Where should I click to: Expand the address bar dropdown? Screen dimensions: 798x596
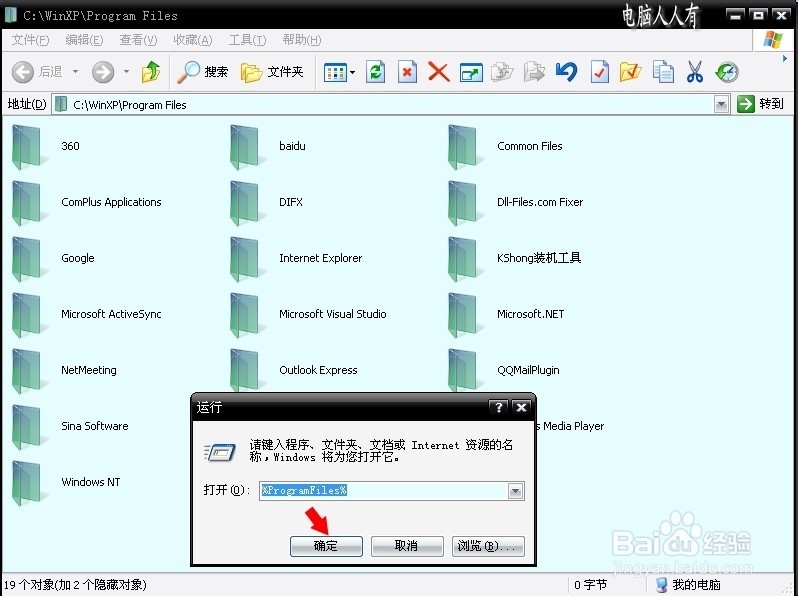point(721,104)
